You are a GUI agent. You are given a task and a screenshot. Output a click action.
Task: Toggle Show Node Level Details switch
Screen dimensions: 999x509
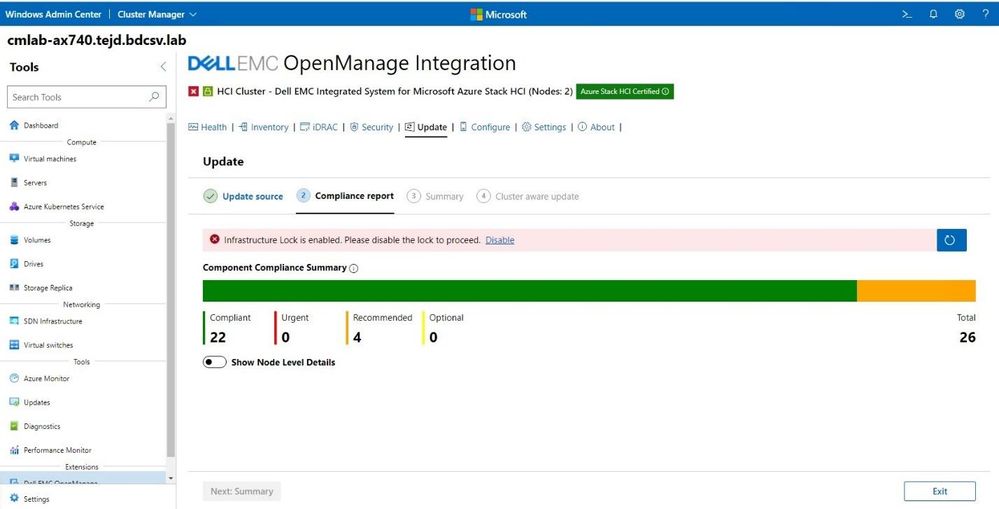point(215,362)
